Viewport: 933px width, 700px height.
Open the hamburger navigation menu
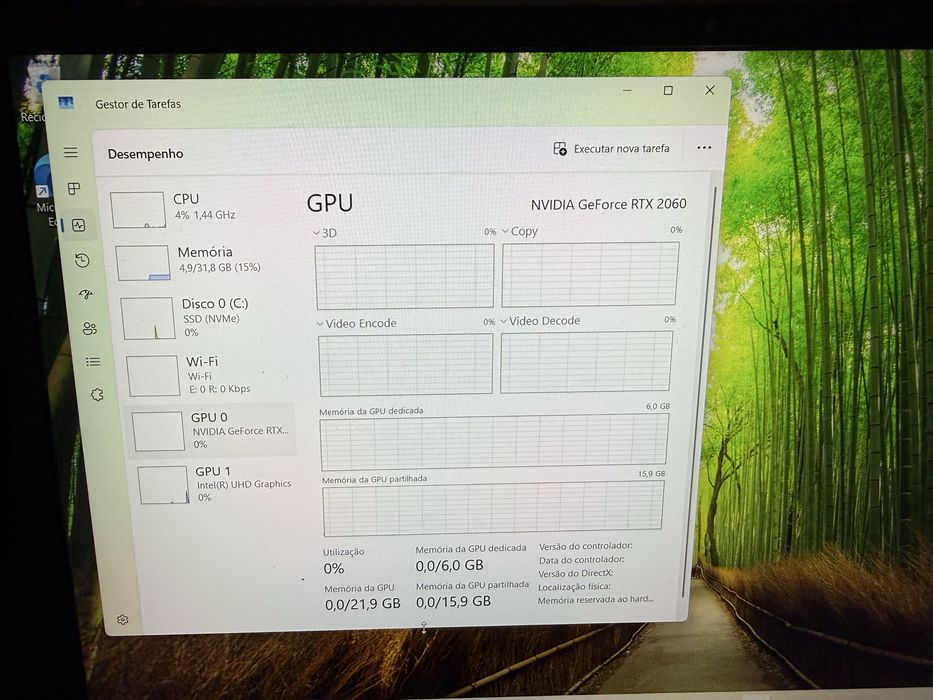coord(71,152)
